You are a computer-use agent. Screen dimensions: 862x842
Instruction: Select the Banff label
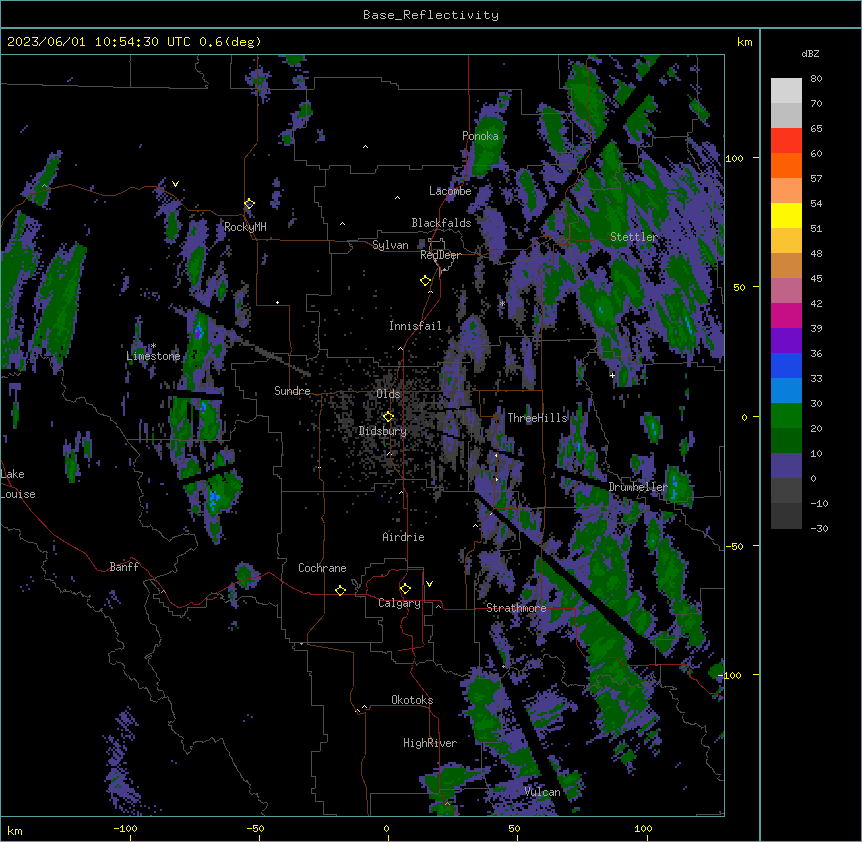tap(124, 567)
